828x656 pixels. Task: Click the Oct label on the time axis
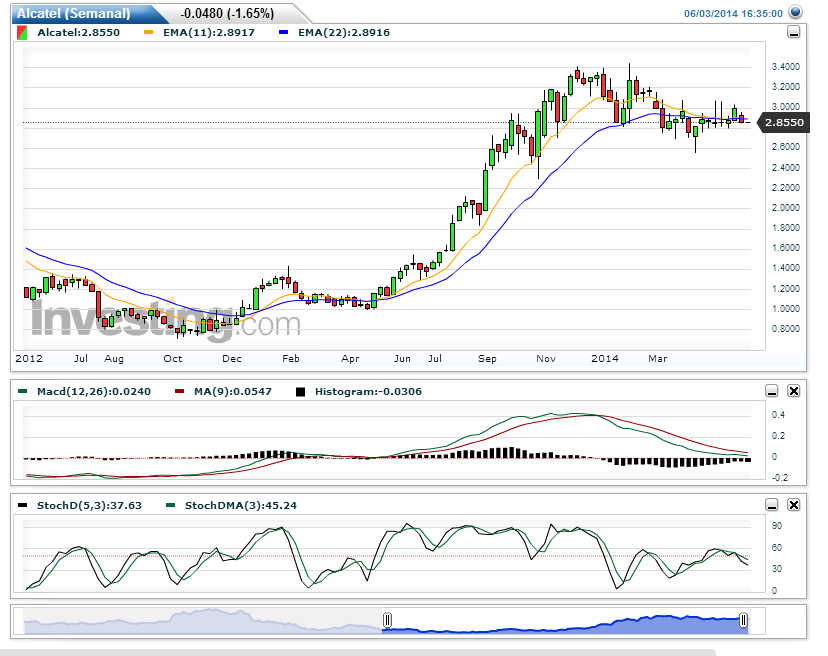(x=173, y=359)
